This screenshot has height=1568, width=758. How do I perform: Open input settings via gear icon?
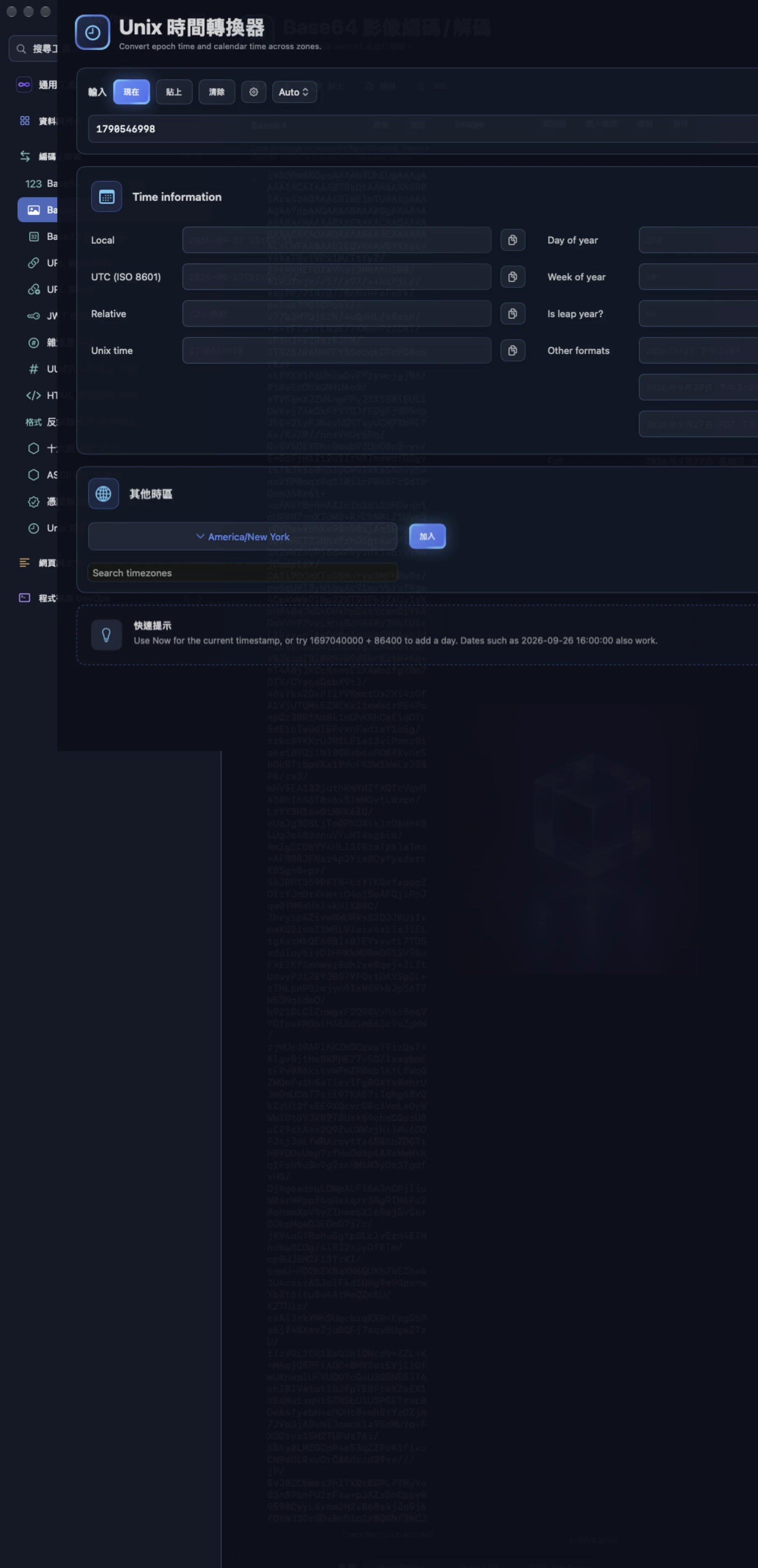(254, 92)
